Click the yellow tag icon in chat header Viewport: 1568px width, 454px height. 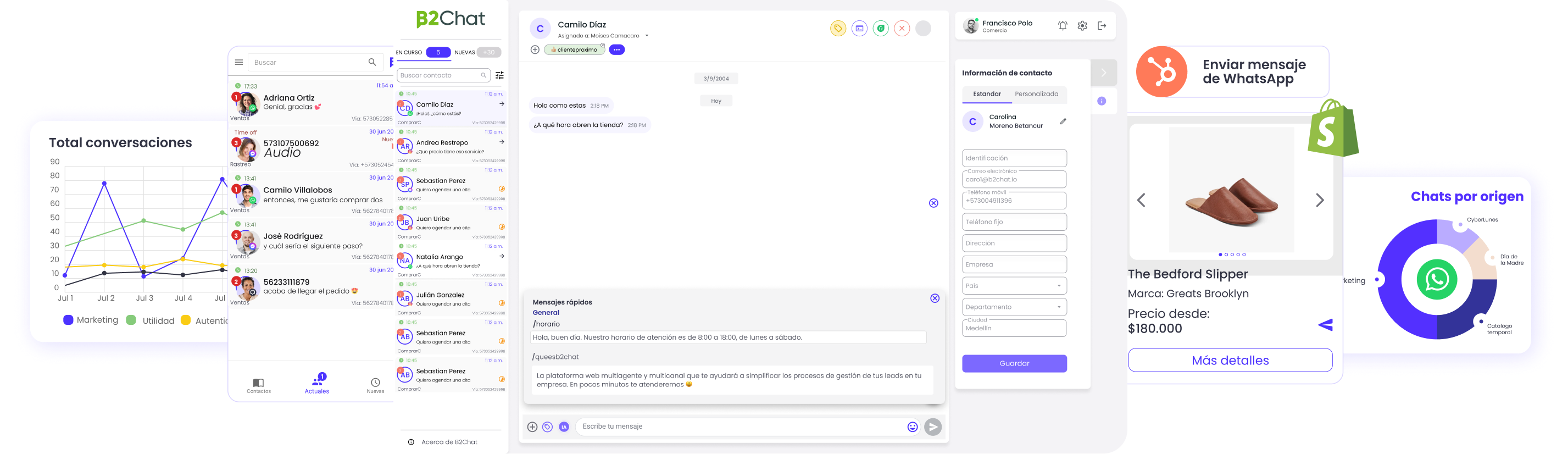[x=837, y=28]
